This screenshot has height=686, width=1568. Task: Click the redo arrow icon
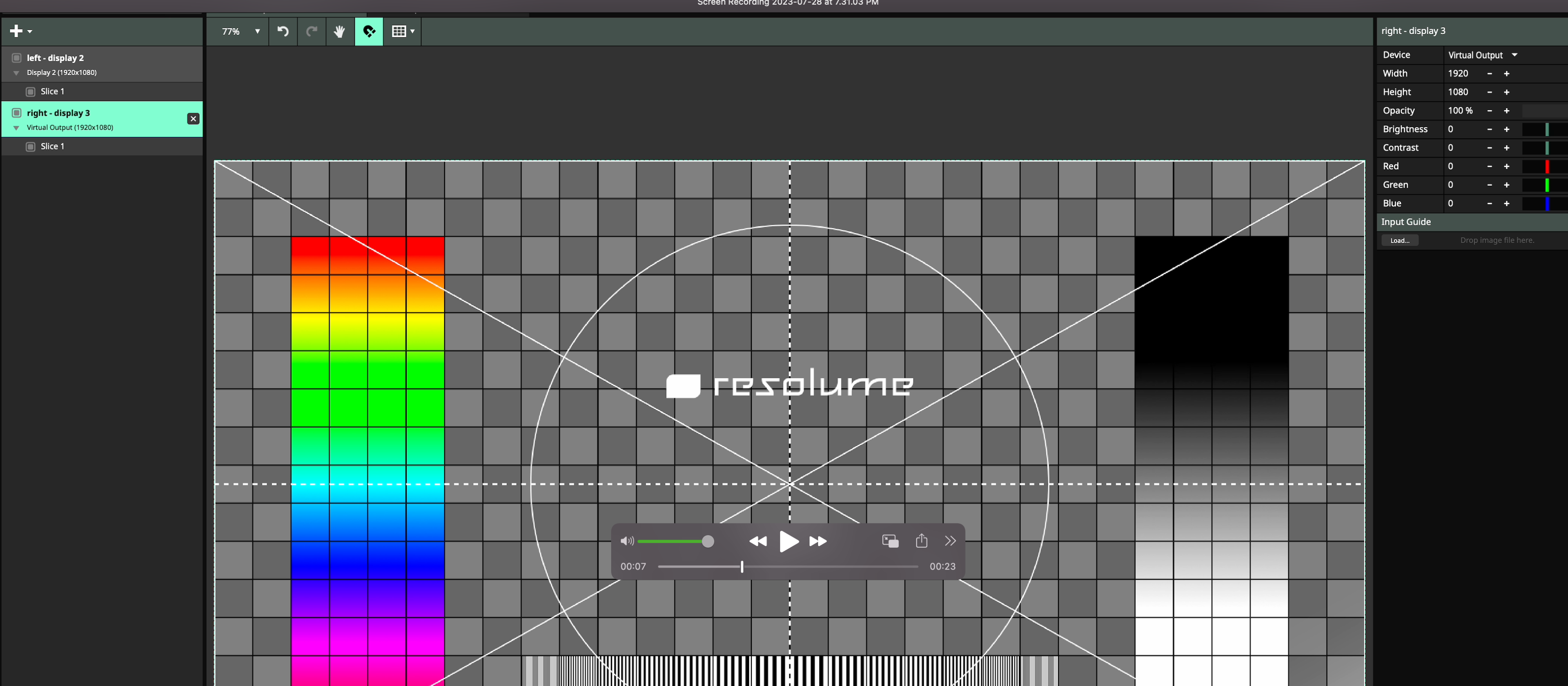click(x=312, y=31)
